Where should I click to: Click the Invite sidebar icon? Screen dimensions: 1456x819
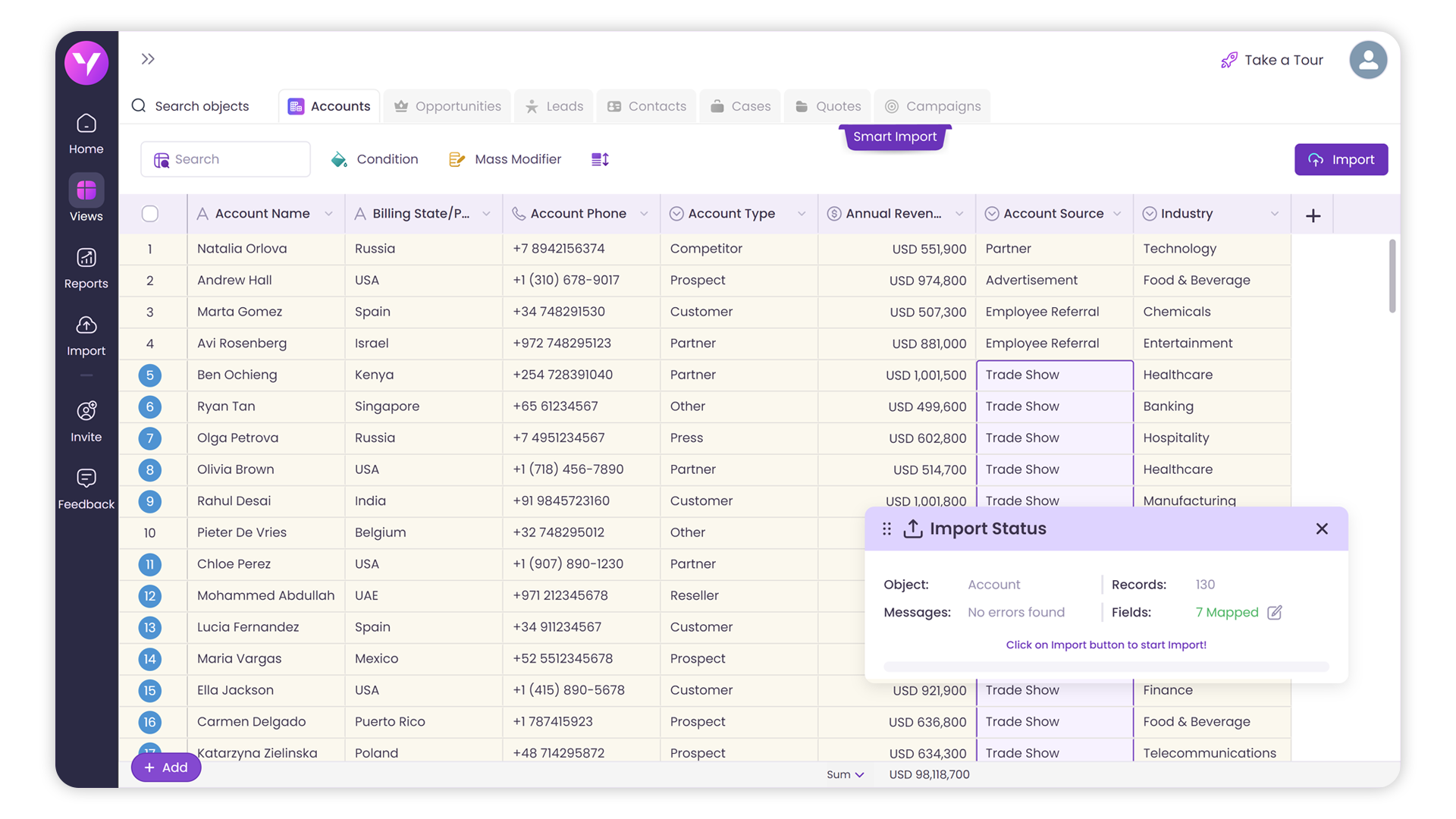86,422
